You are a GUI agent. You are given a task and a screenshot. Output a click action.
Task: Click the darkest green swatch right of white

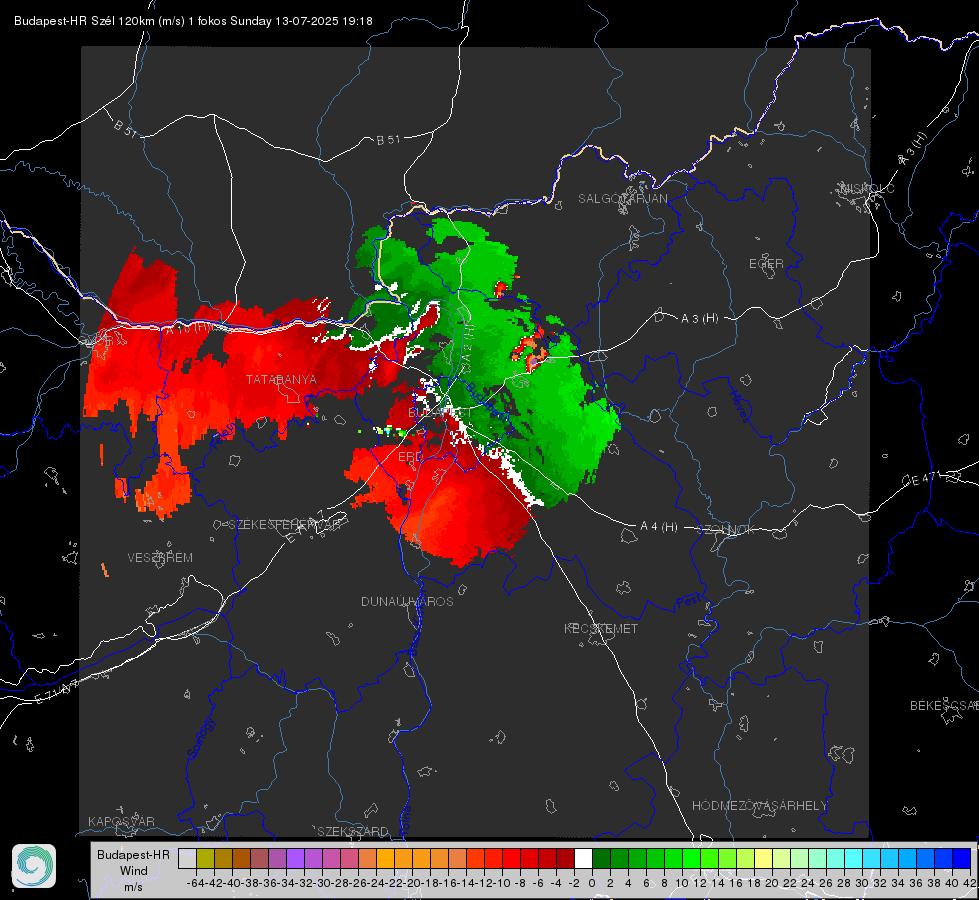(601, 858)
